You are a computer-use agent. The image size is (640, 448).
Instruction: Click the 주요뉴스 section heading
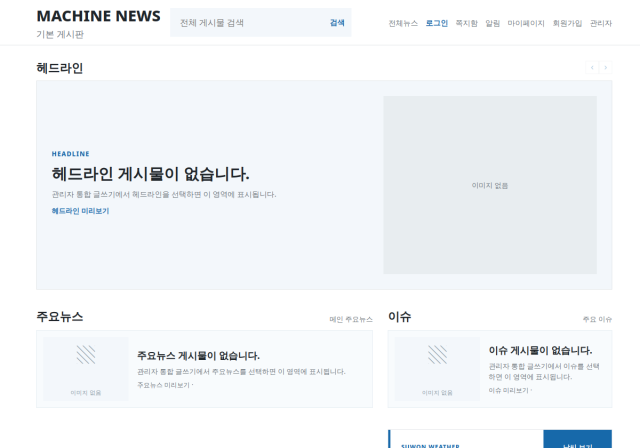[60, 317]
